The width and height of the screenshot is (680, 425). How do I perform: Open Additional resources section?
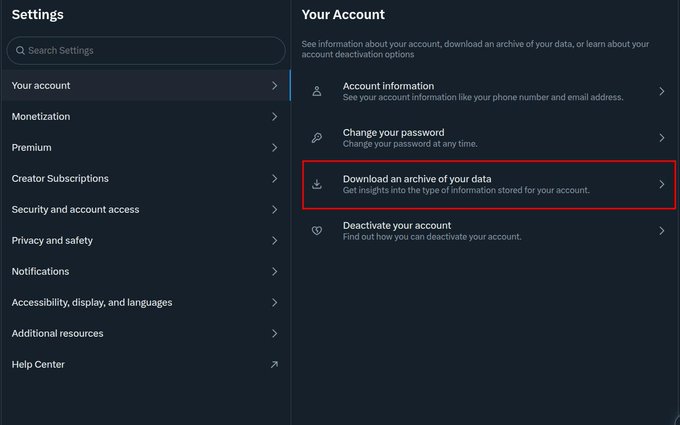click(x=145, y=333)
